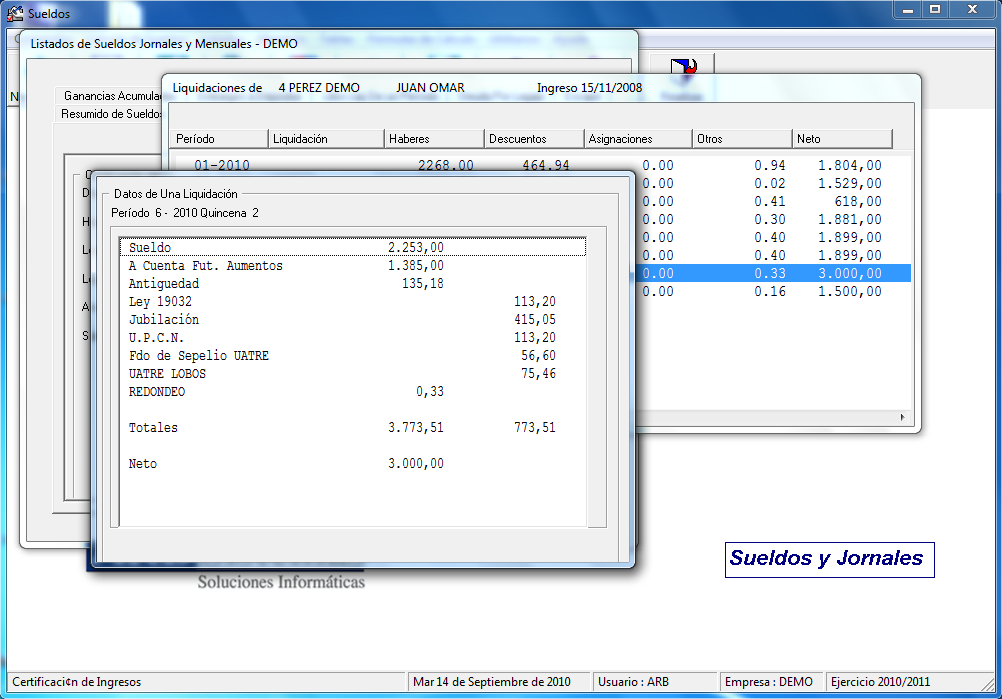Select the U.P.C.N. deduction line
This screenshot has width=1002, height=699.
(x=353, y=337)
